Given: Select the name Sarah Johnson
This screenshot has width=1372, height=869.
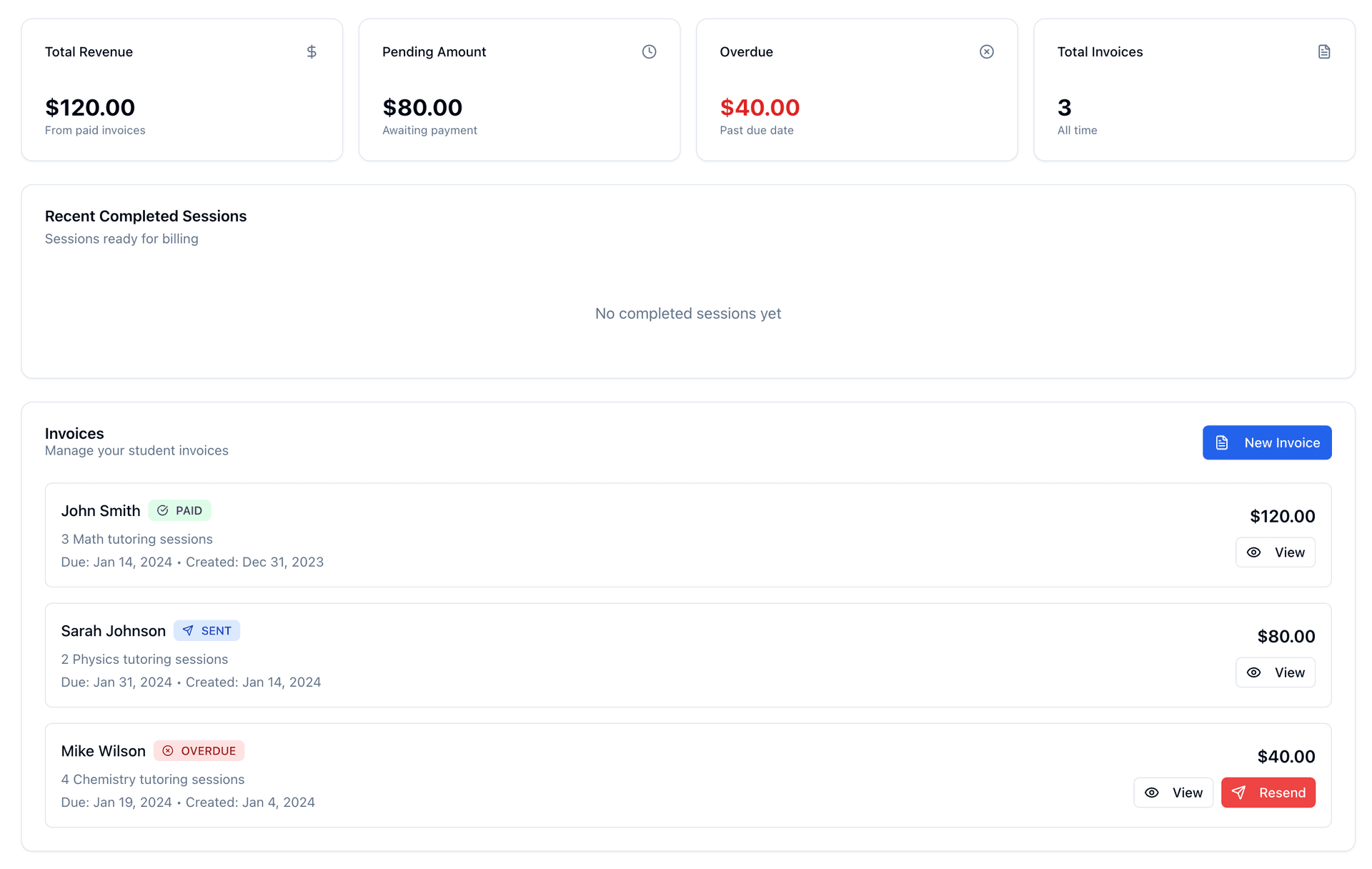Looking at the screenshot, I should pos(113,630).
